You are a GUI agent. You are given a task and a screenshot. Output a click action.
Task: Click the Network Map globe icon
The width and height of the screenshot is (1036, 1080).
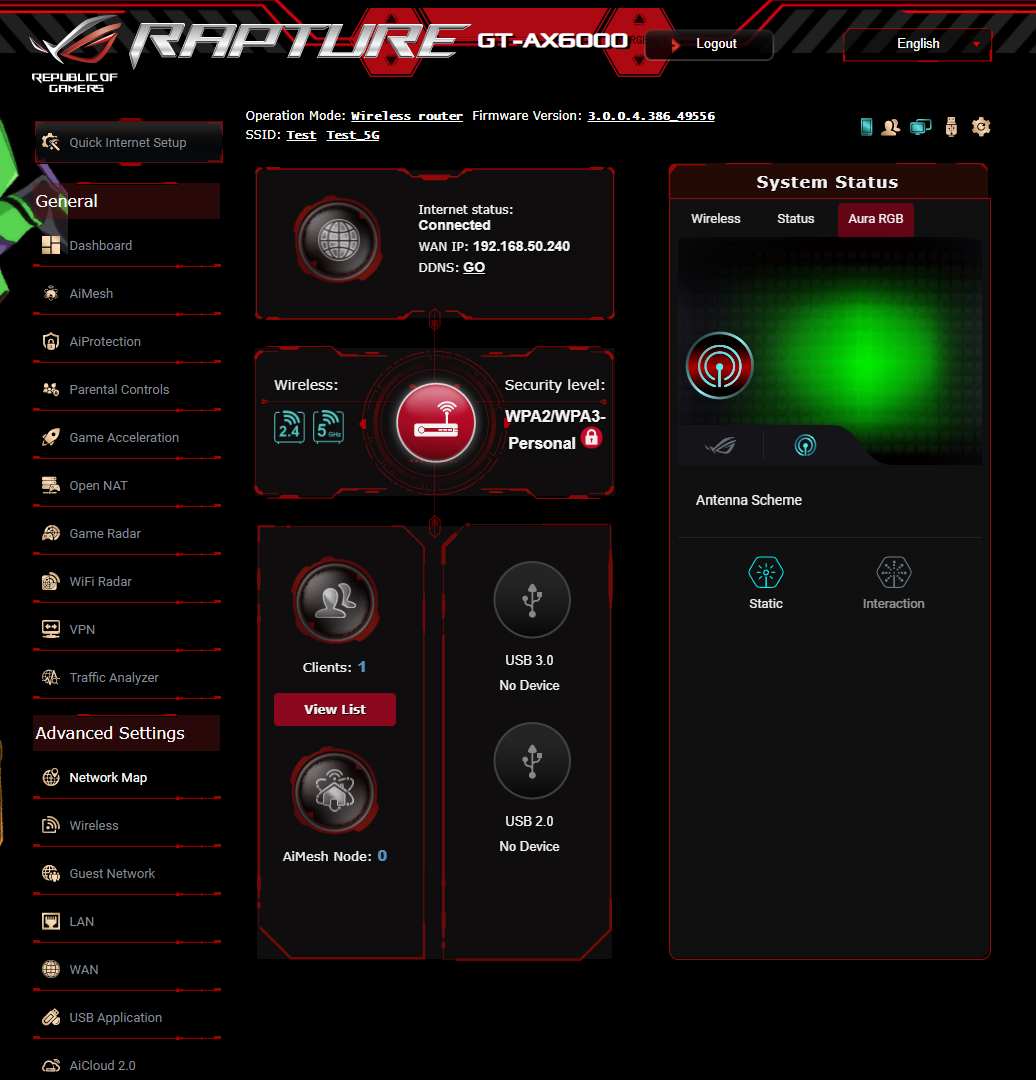pyautogui.click(x=51, y=778)
